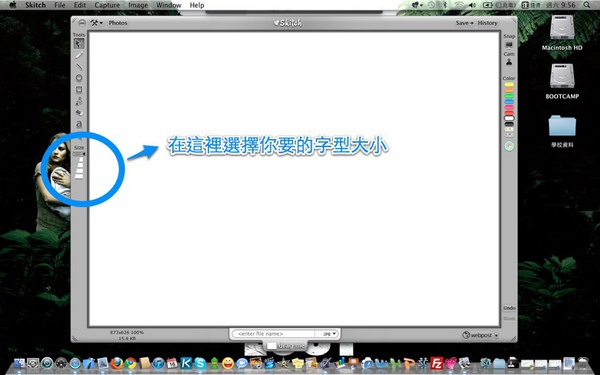Open Finder from the dock
The width and height of the screenshot is (600, 375).
tap(19, 363)
